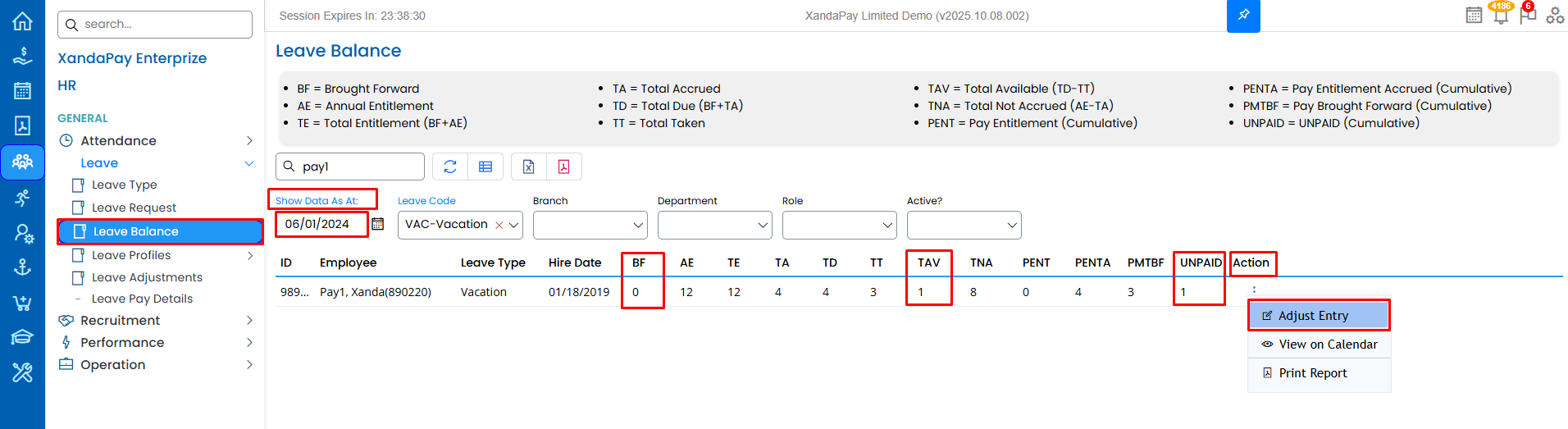Click the table grid view icon
Viewport: 1568px width, 429px height.
(485, 167)
